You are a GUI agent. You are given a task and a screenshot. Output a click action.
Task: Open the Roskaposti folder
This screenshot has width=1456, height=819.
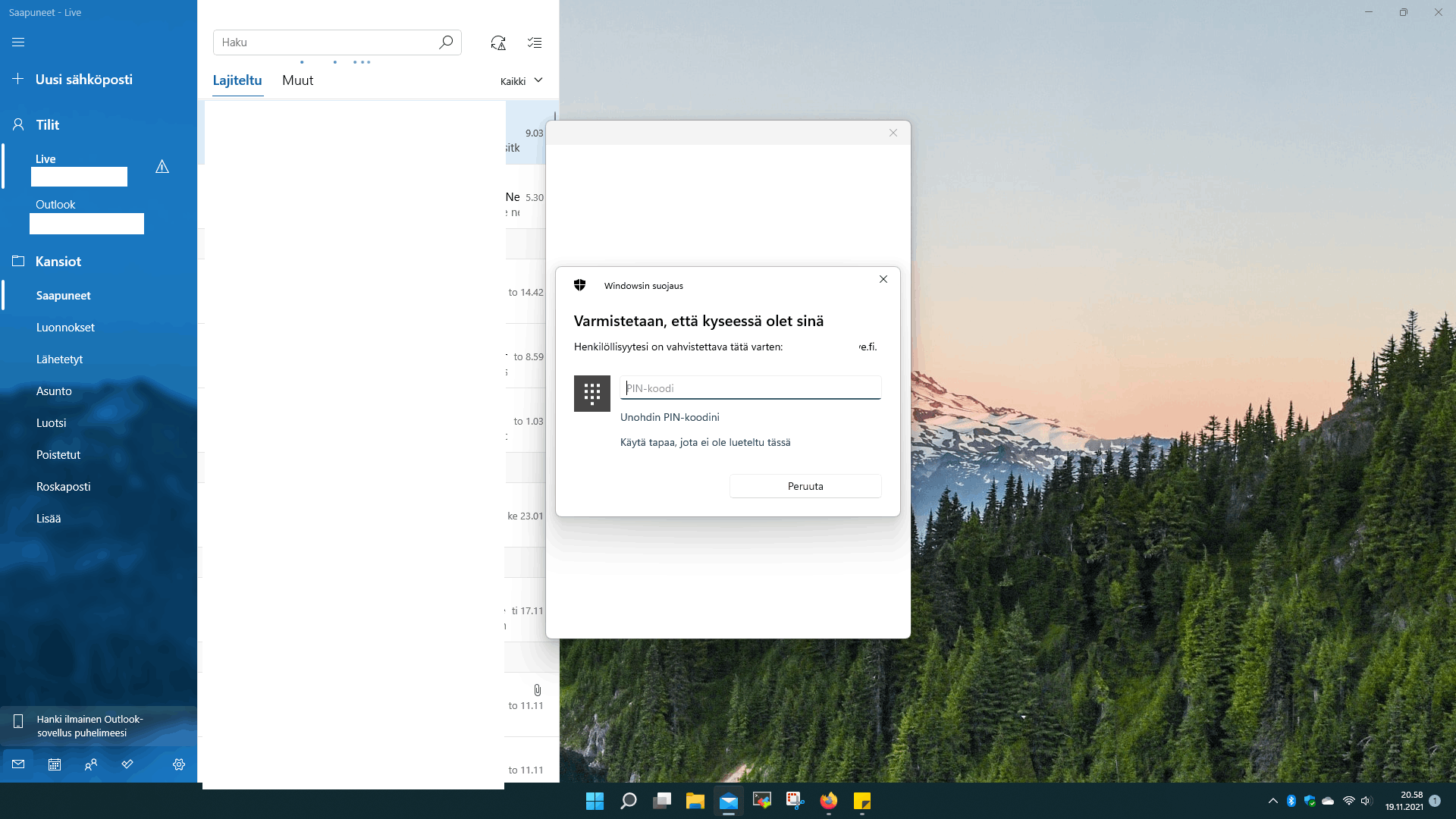pos(99,487)
